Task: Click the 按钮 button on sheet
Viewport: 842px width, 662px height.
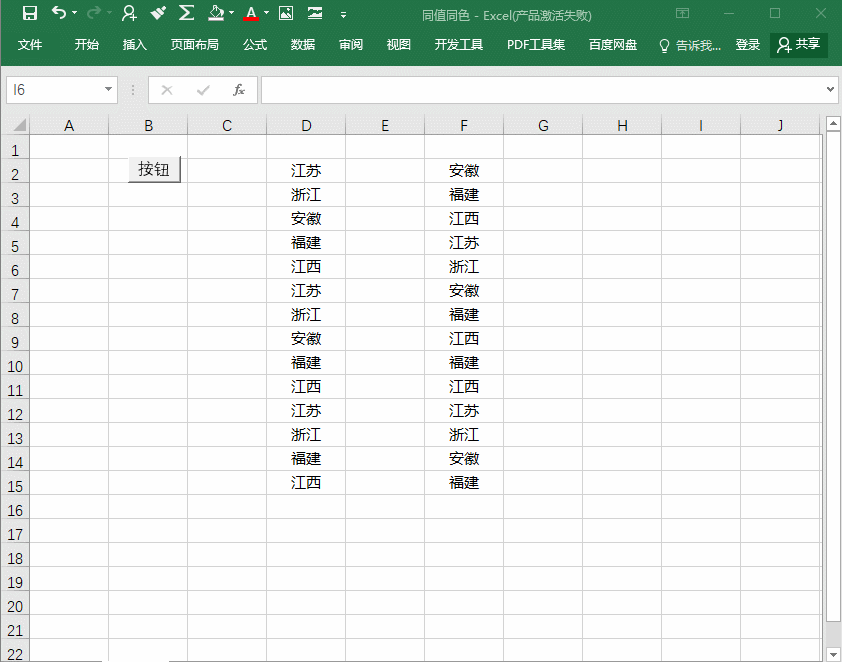Action: pyautogui.click(x=154, y=169)
